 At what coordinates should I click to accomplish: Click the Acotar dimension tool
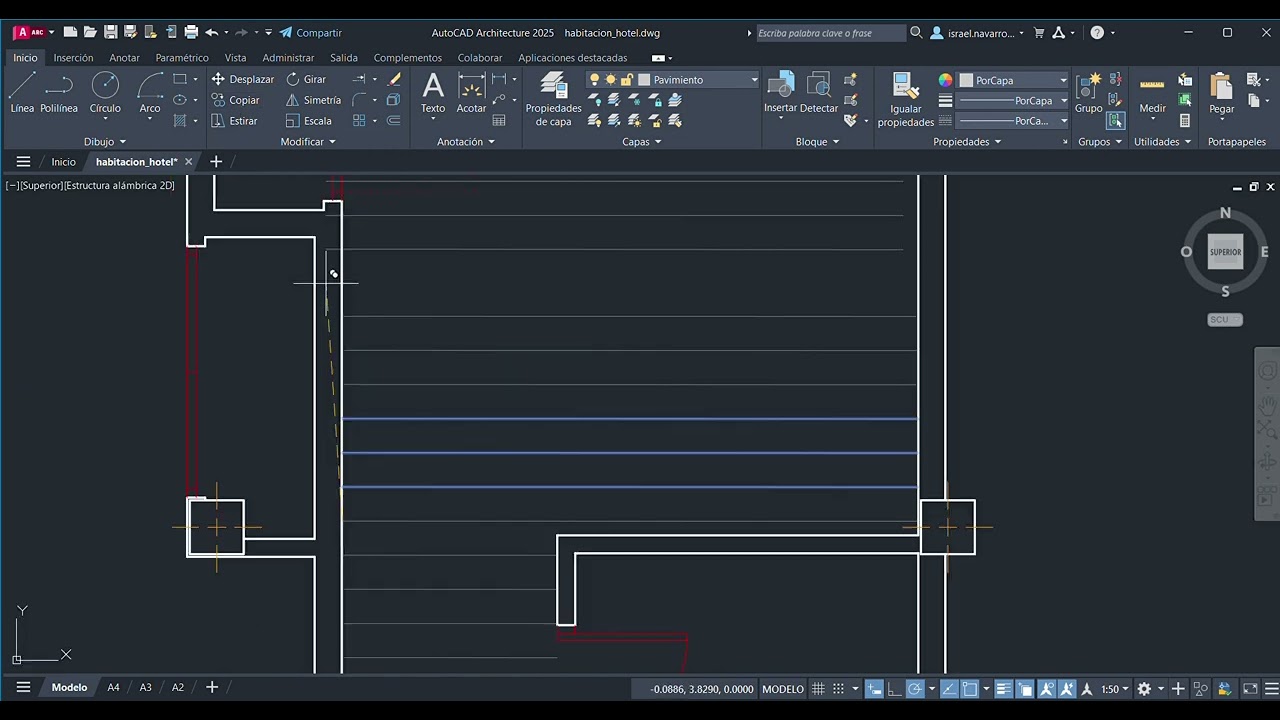point(471,93)
